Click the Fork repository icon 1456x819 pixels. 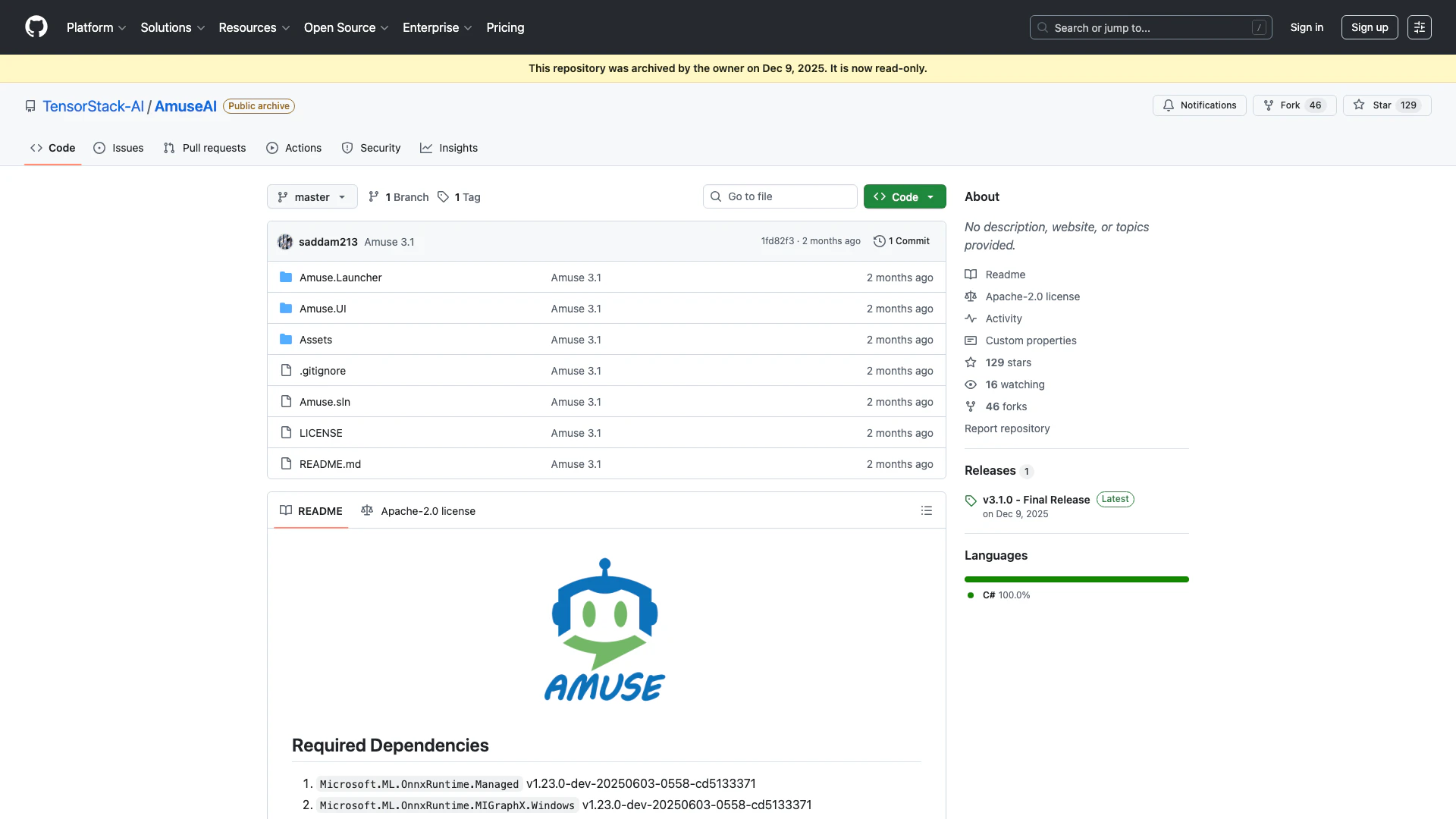coord(1269,105)
